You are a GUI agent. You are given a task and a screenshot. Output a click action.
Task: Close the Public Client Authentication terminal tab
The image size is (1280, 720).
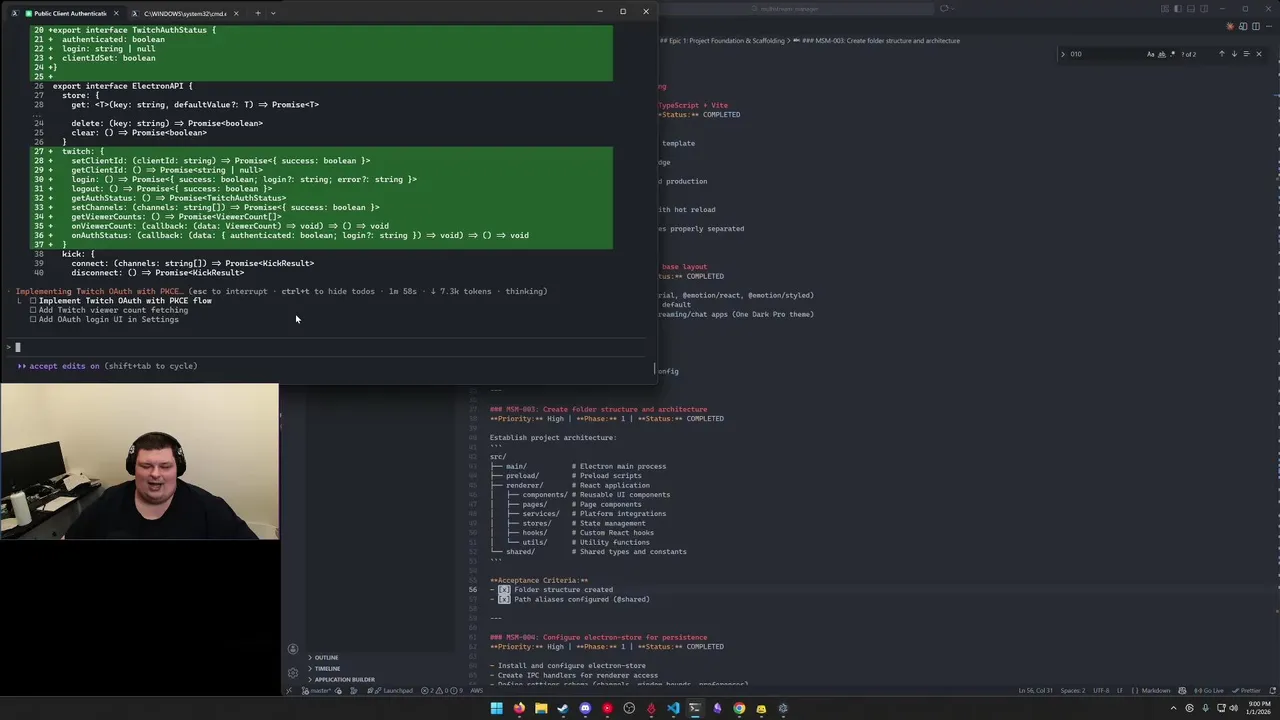116,13
